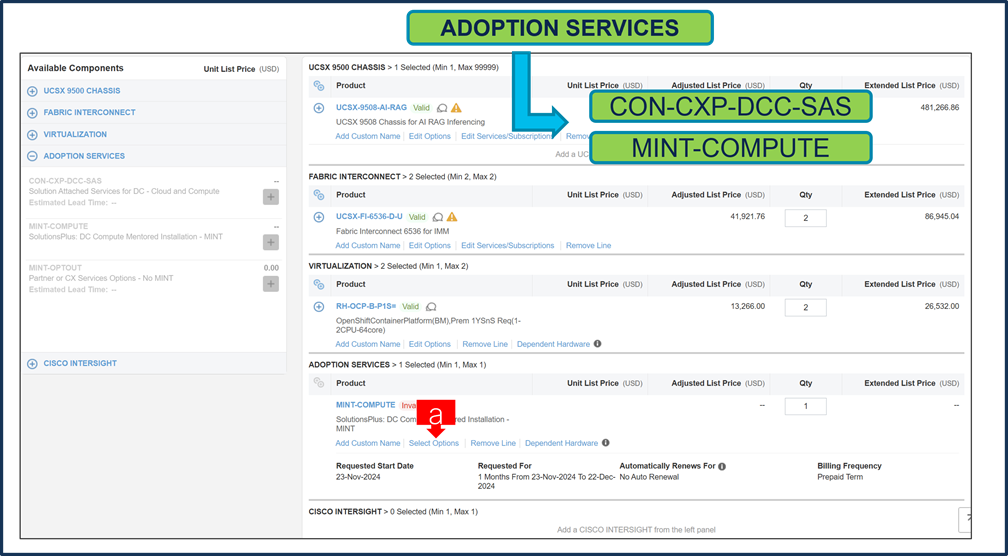Click extended price 86,945.04
Screen dimensions: 1008x556
(x=942, y=217)
